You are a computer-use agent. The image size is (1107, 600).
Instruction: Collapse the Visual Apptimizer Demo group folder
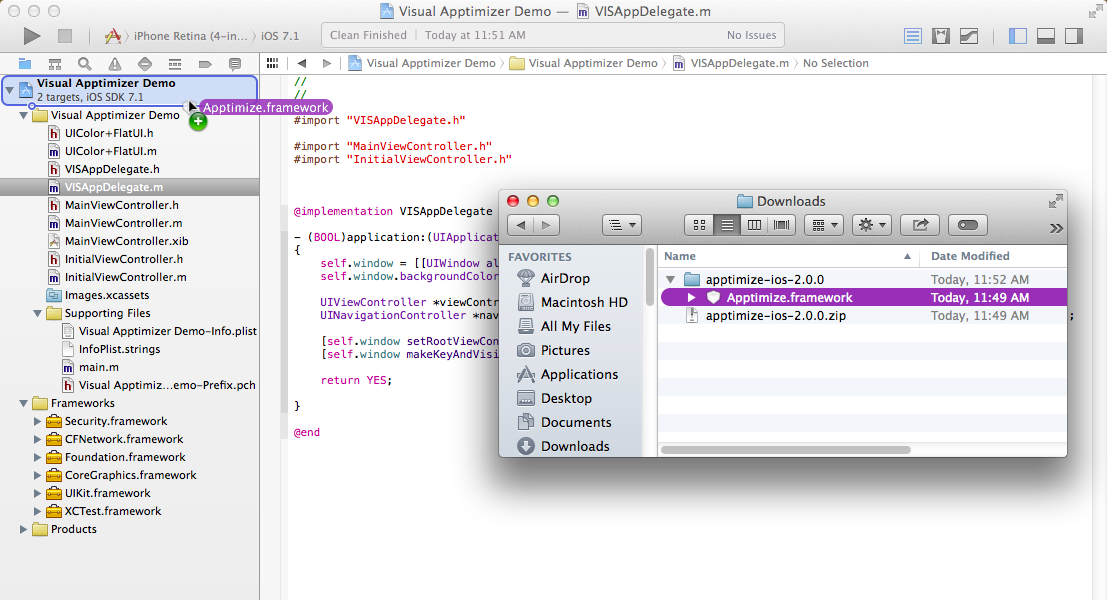[24, 115]
